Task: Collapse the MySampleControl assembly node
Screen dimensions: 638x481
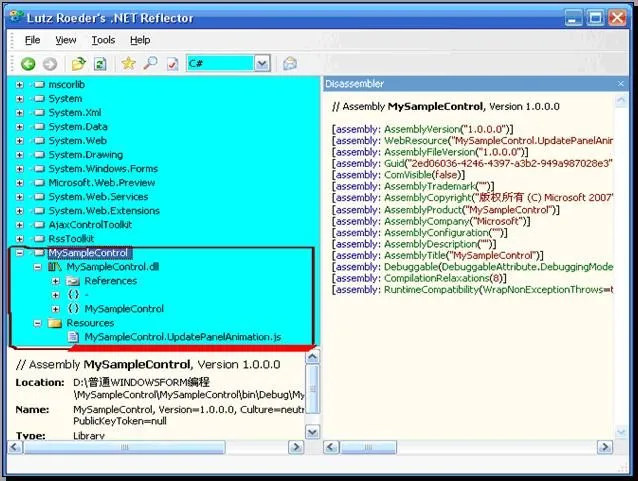Action: coord(19,253)
